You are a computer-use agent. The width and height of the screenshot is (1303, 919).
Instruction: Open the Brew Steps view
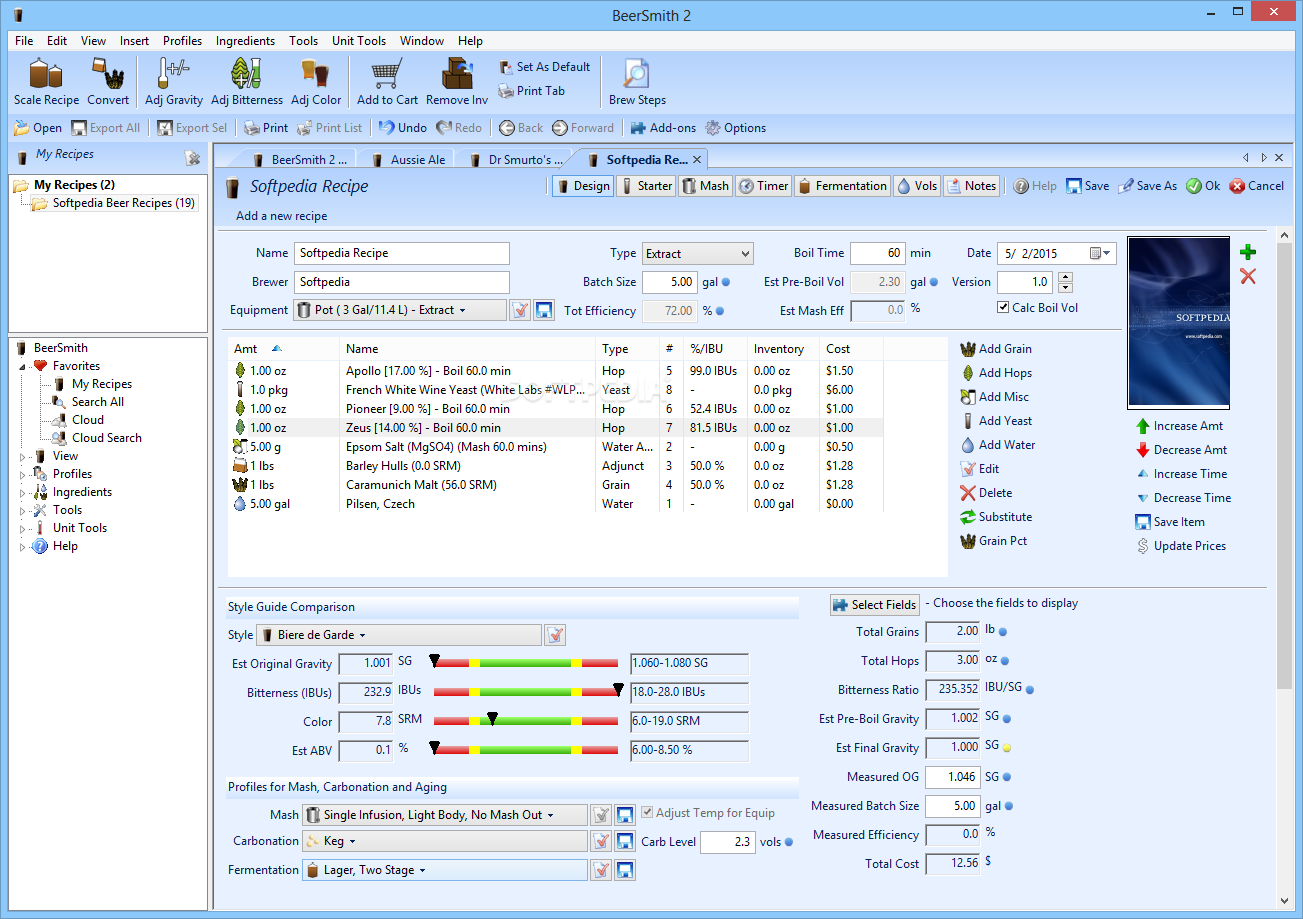pos(637,81)
